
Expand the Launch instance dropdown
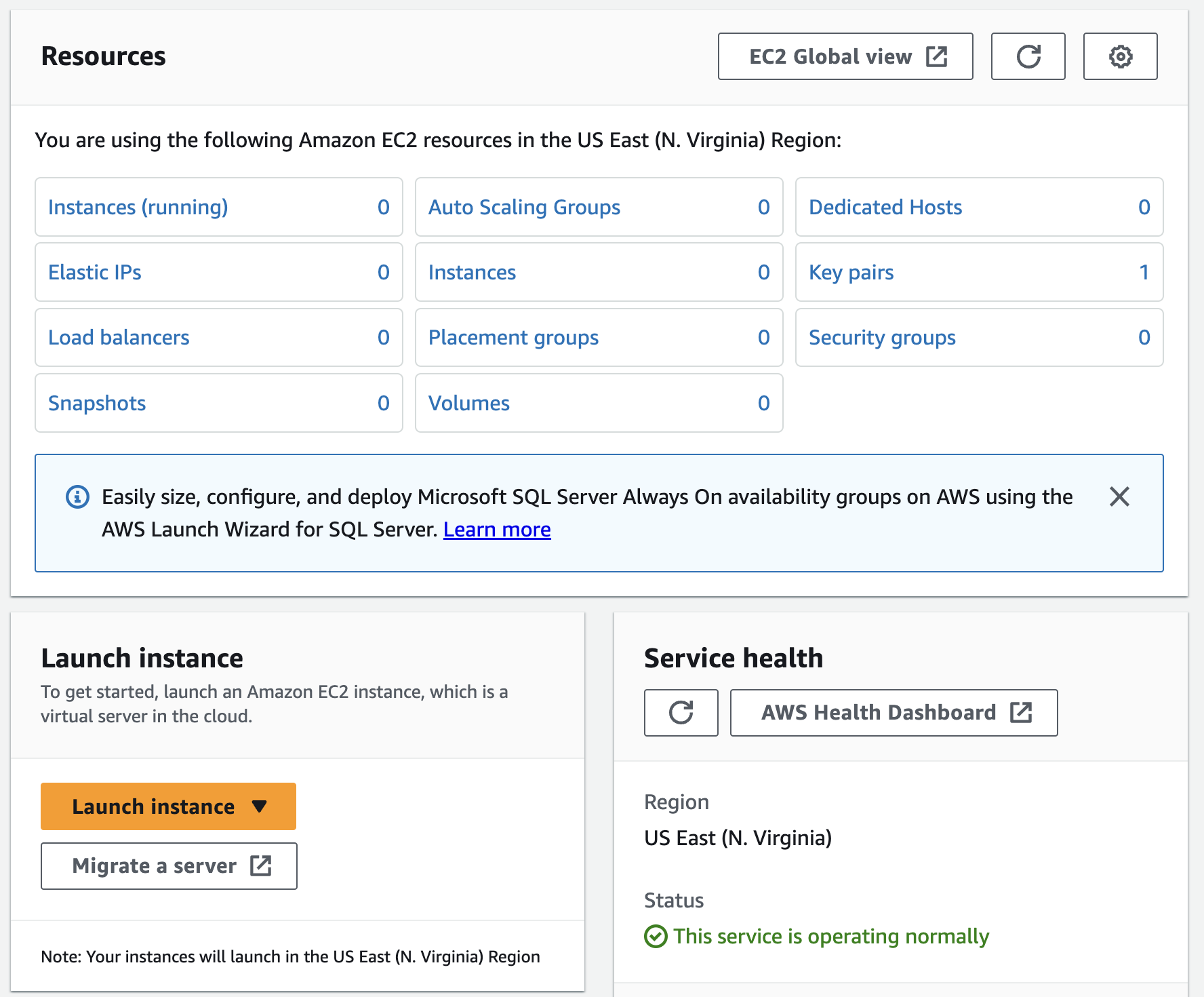coord(258,806)
